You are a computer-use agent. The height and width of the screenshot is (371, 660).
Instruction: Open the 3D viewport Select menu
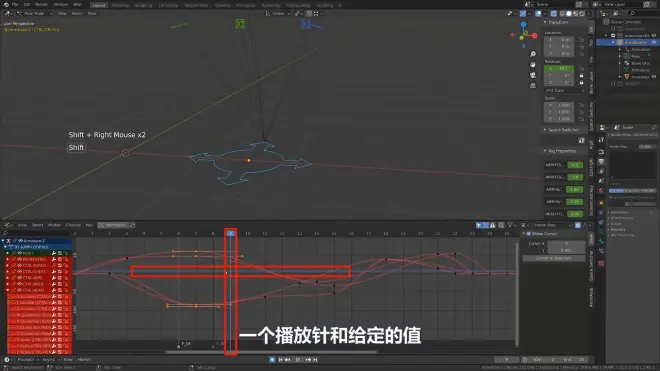click(77, 13)
